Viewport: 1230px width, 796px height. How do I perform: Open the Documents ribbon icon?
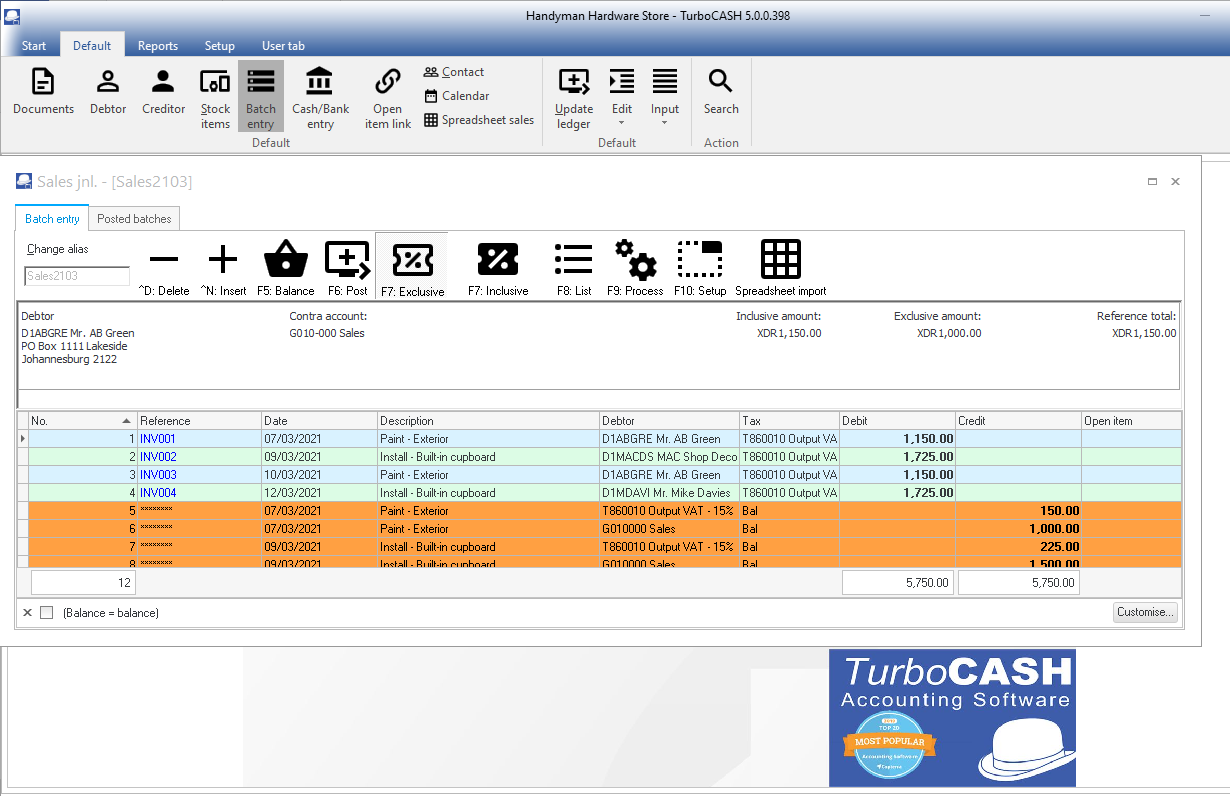pyautogui.click(x=43, y=92)
